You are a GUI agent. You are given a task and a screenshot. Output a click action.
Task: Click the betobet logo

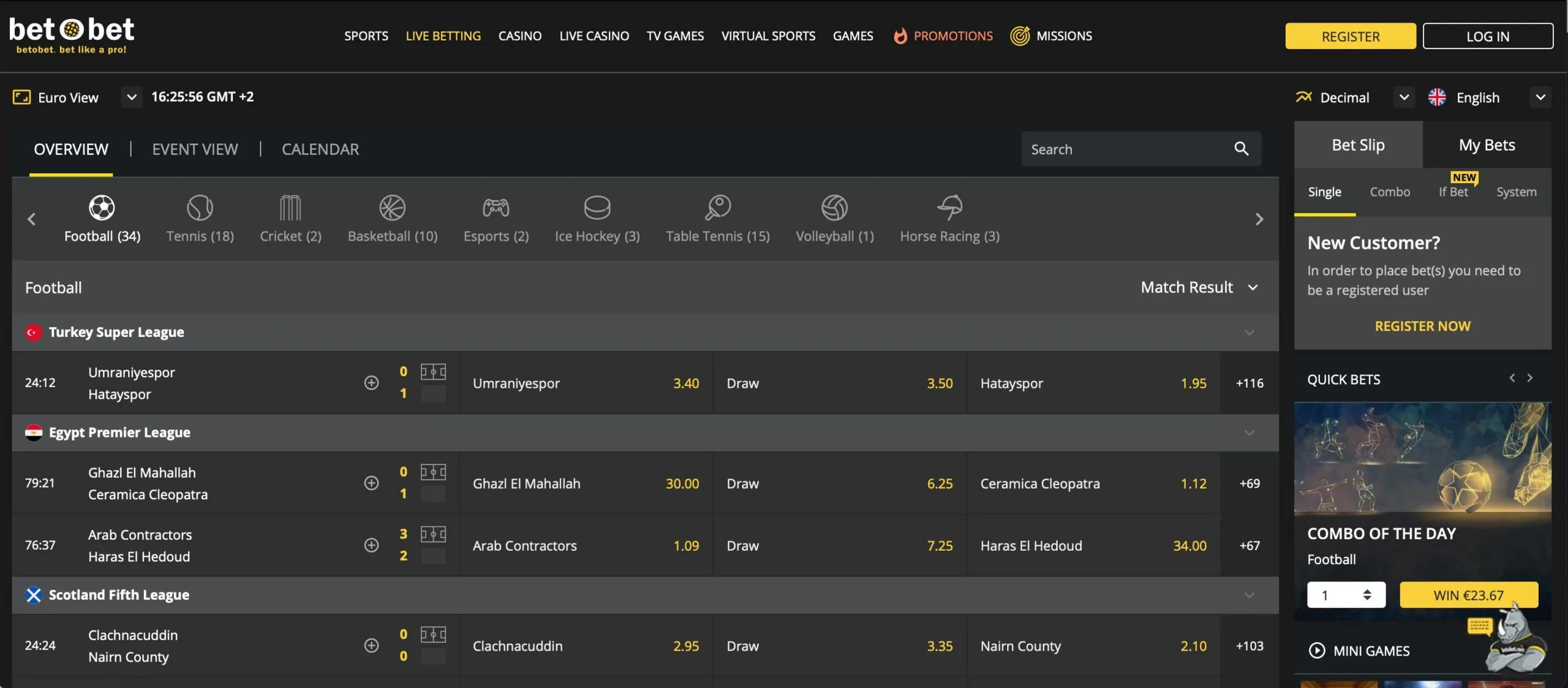(72, 35)
